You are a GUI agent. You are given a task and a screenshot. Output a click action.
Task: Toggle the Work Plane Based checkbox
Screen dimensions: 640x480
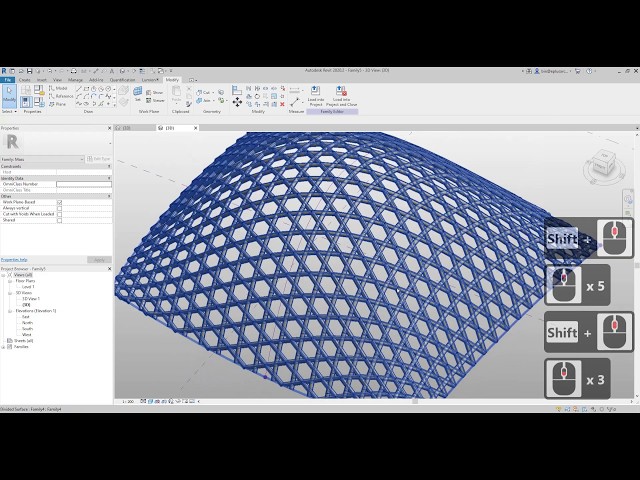(x=60, y=202)
